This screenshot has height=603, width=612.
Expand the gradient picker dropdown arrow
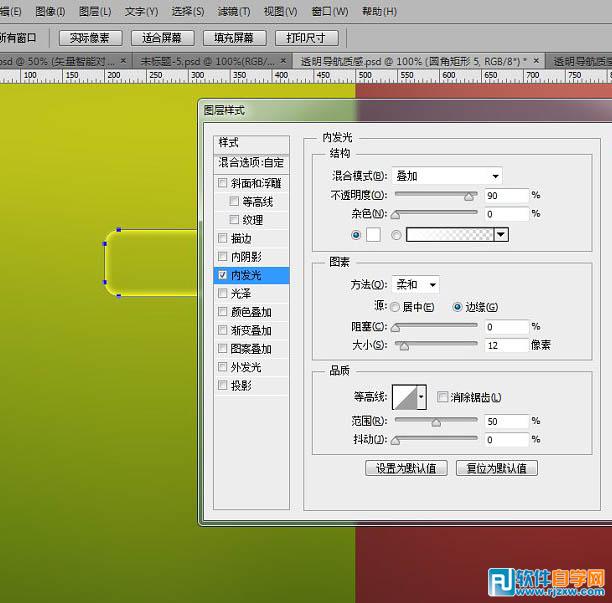[x=502, y=235]
